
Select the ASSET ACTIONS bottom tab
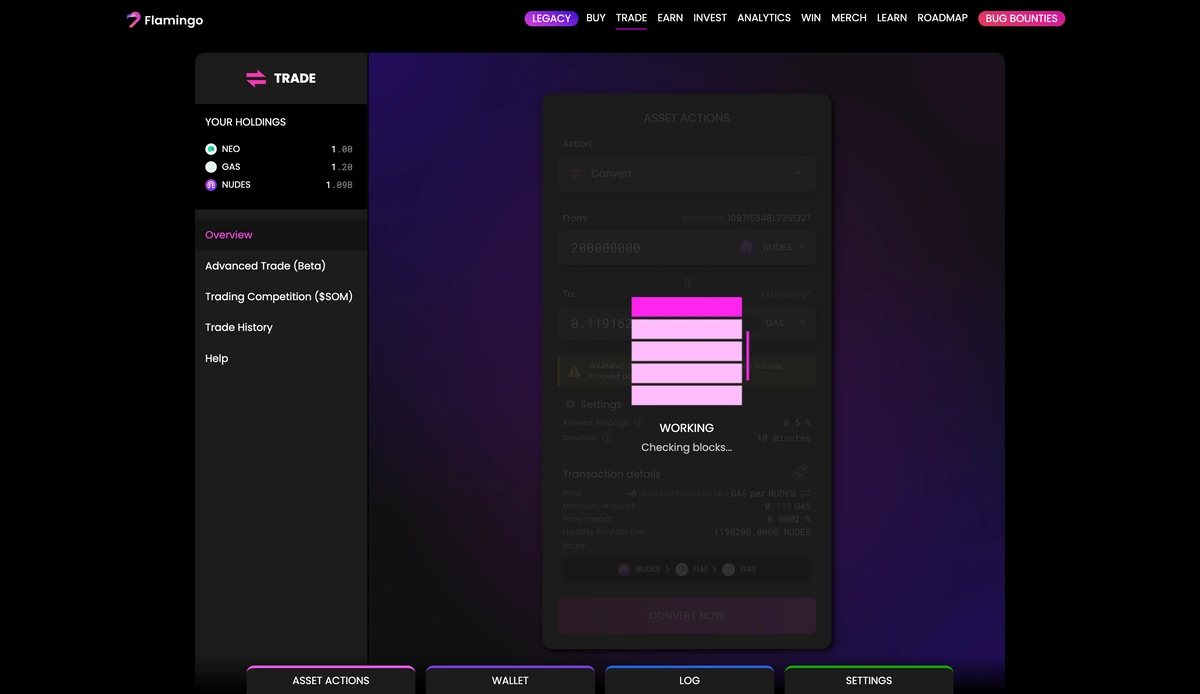pos(331,680)
